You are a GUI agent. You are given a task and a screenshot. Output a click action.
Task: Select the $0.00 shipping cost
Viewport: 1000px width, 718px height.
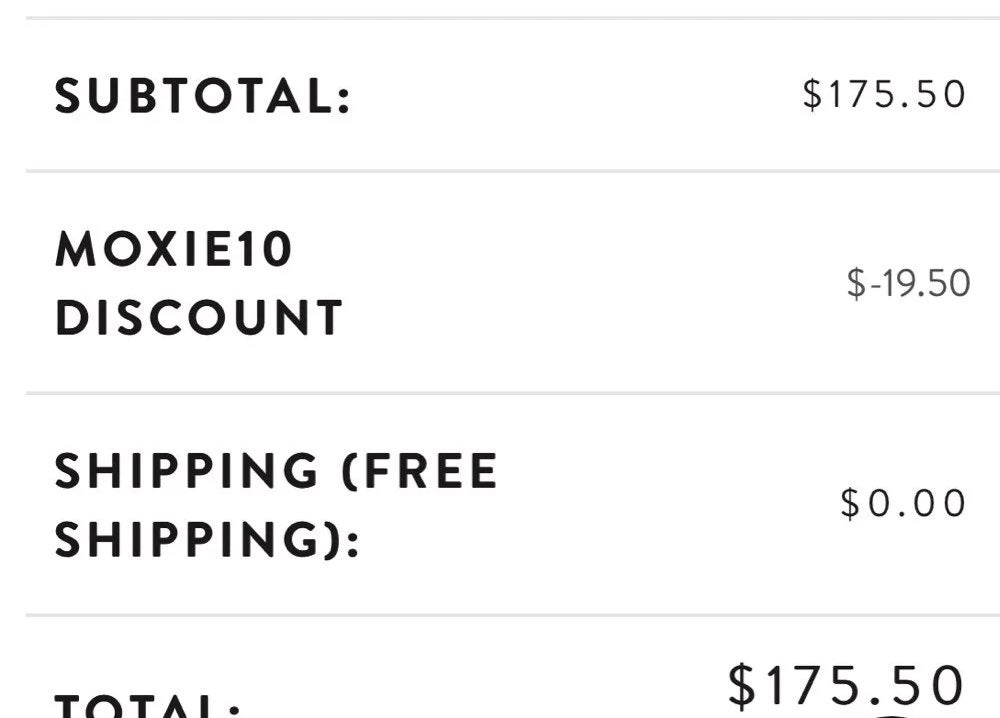click(x=903, y=503)
